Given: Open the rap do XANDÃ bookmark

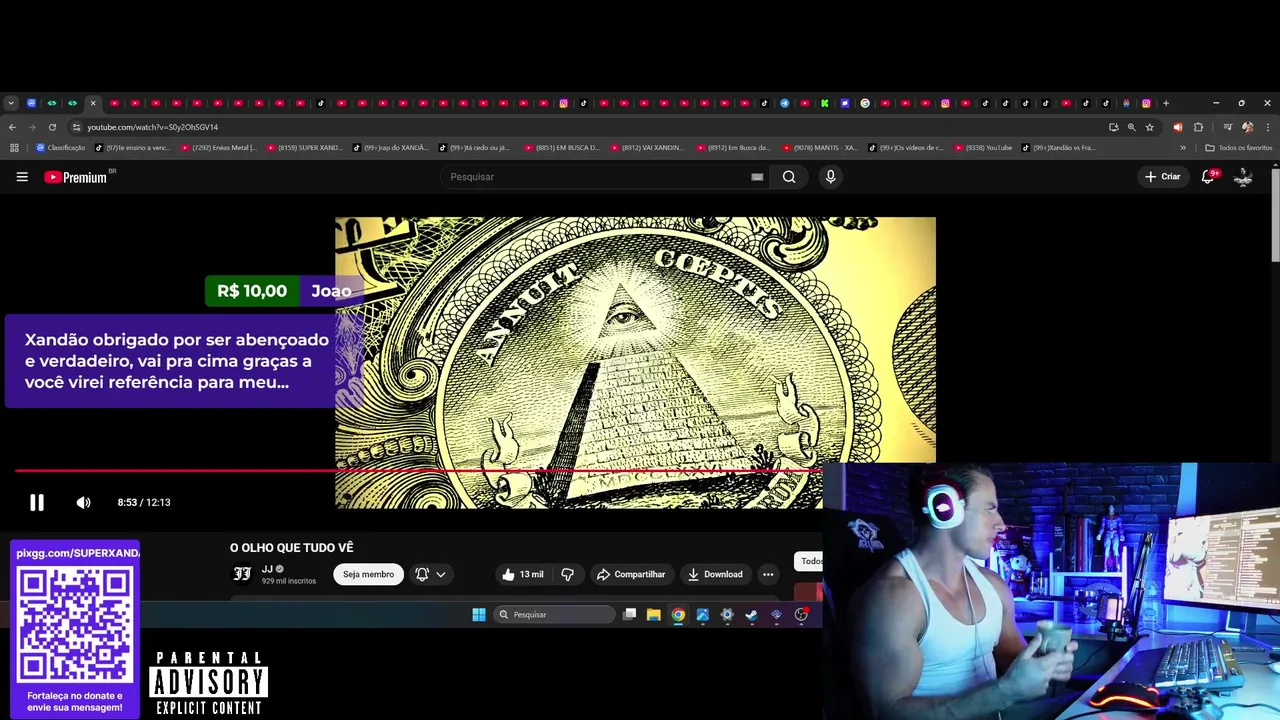Looking at the screenshot, I should click(391, 148).
